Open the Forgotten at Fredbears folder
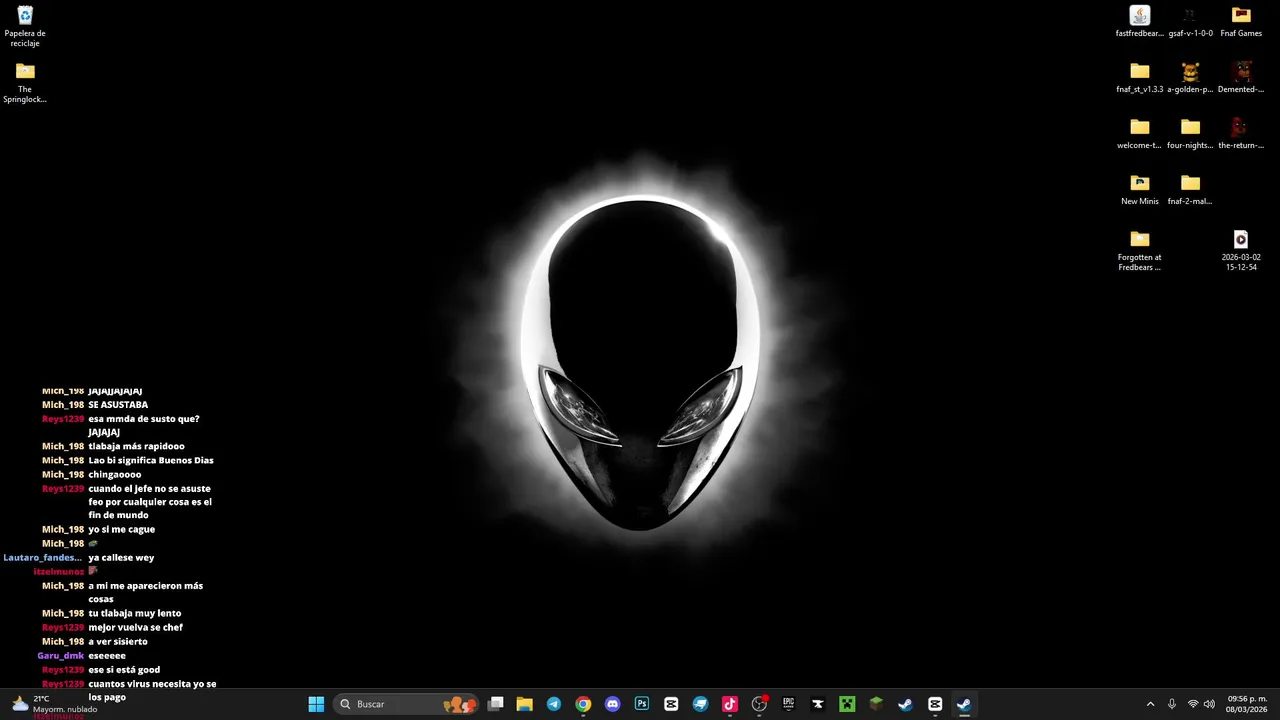Image resolution: width=1280 pixels, height=720 pixels. (x=1140, y=250)
